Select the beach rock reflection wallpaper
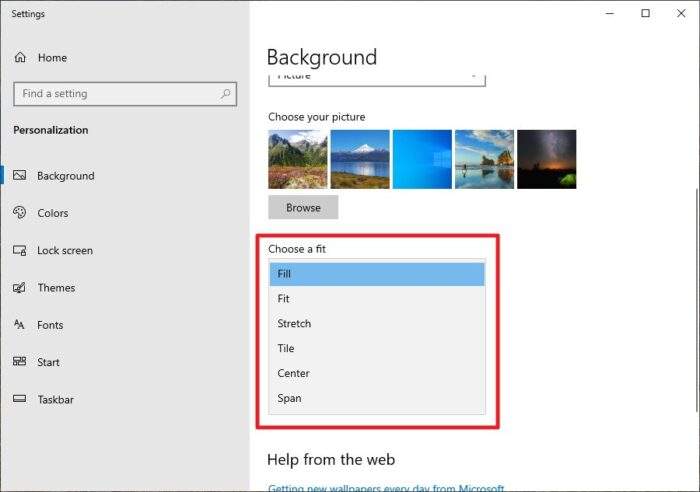700x492 pixels. (484, 159)
